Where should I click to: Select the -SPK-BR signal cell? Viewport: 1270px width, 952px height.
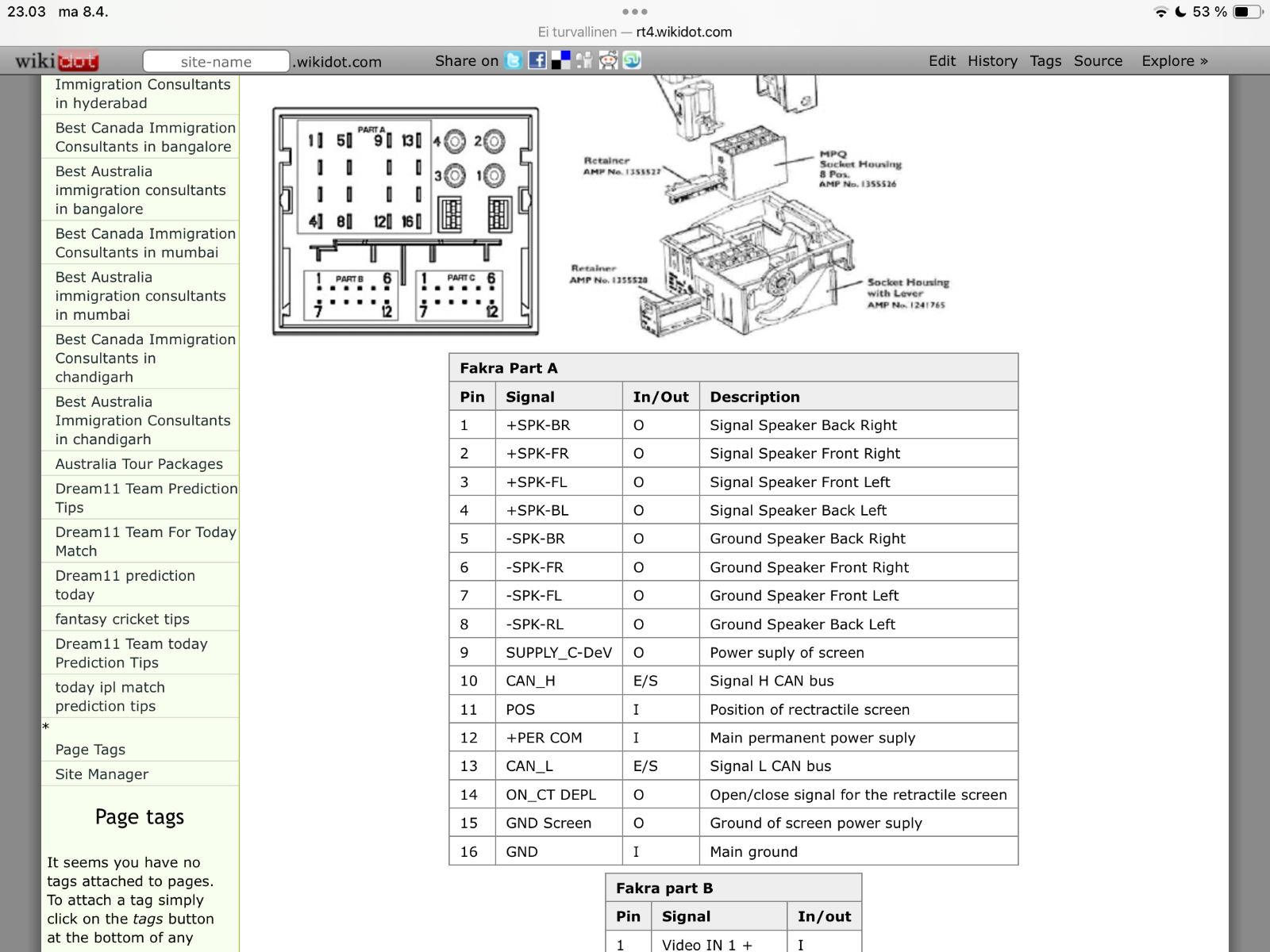coord(559,539)
